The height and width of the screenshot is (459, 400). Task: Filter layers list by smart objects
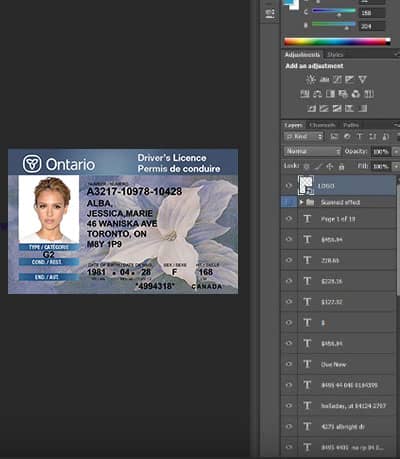pos(385,136)
